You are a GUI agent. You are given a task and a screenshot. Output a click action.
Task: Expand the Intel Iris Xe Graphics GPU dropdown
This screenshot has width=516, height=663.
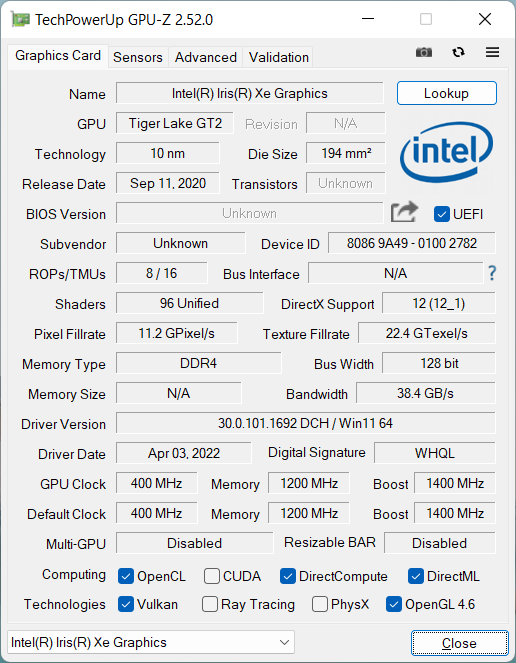(151, 642)
